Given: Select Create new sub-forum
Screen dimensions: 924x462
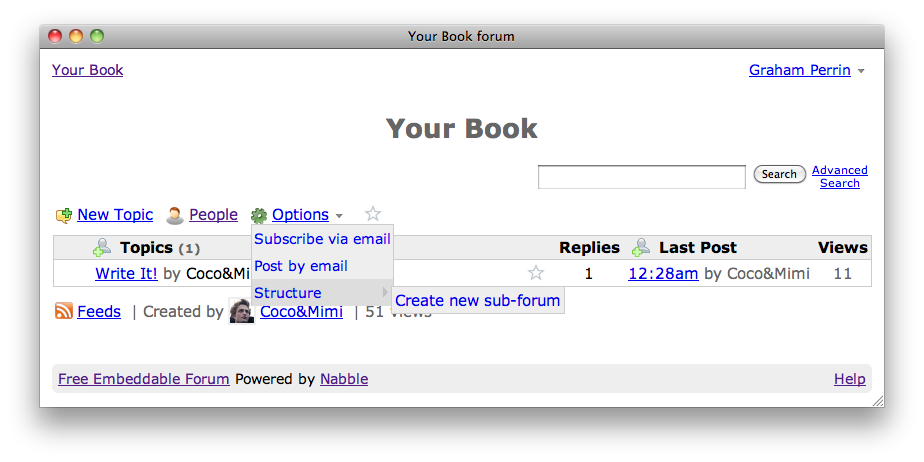Looking at the screenshot, I should pos(478,300).
